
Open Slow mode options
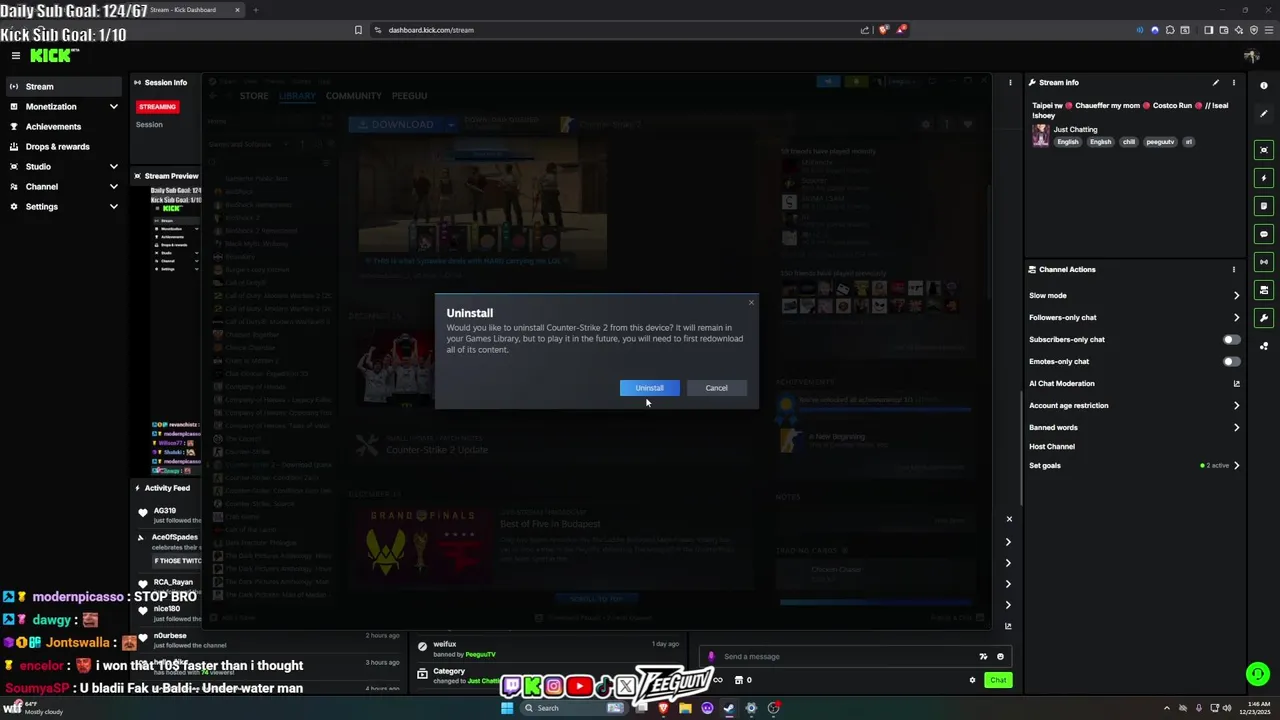[1134, 296]
